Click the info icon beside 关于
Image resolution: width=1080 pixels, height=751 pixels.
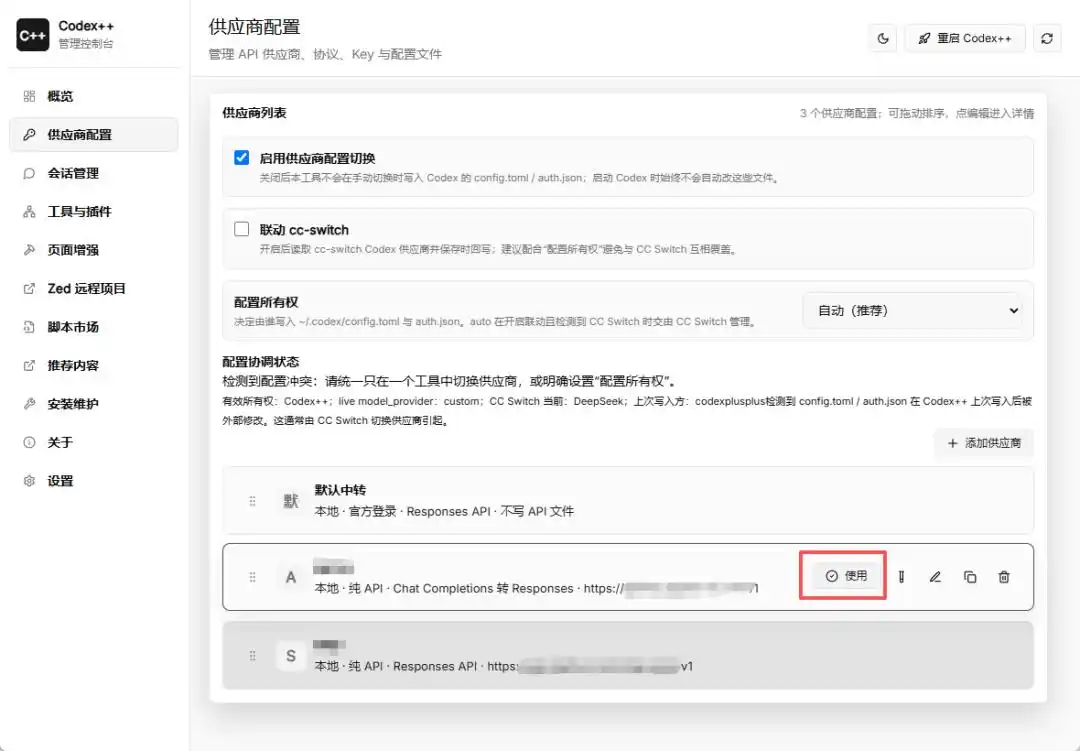[x=29, y=442]
